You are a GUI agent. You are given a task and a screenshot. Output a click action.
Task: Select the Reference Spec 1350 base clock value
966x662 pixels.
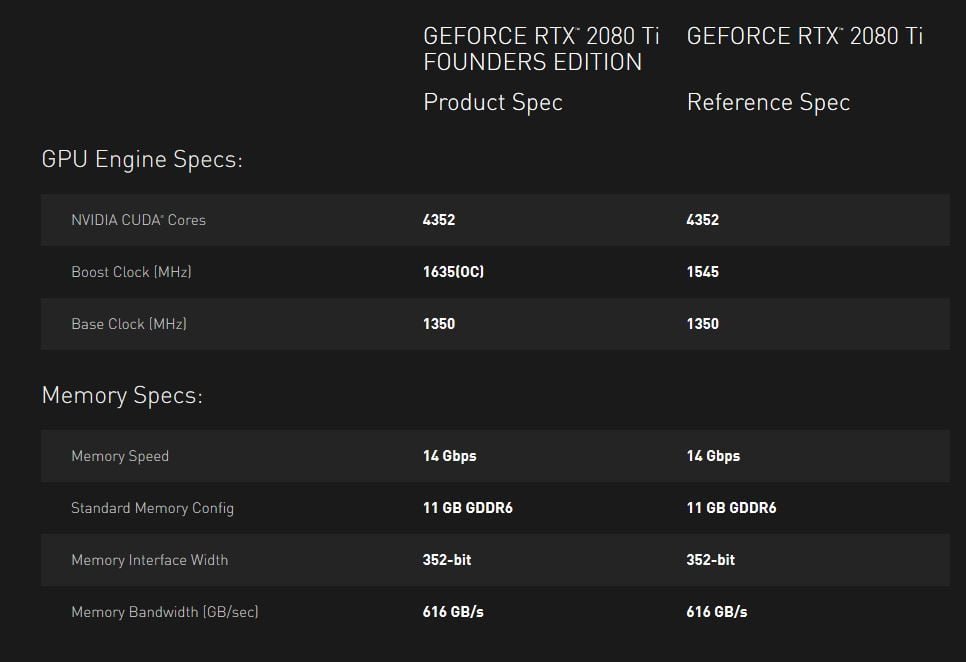[702, 324]
